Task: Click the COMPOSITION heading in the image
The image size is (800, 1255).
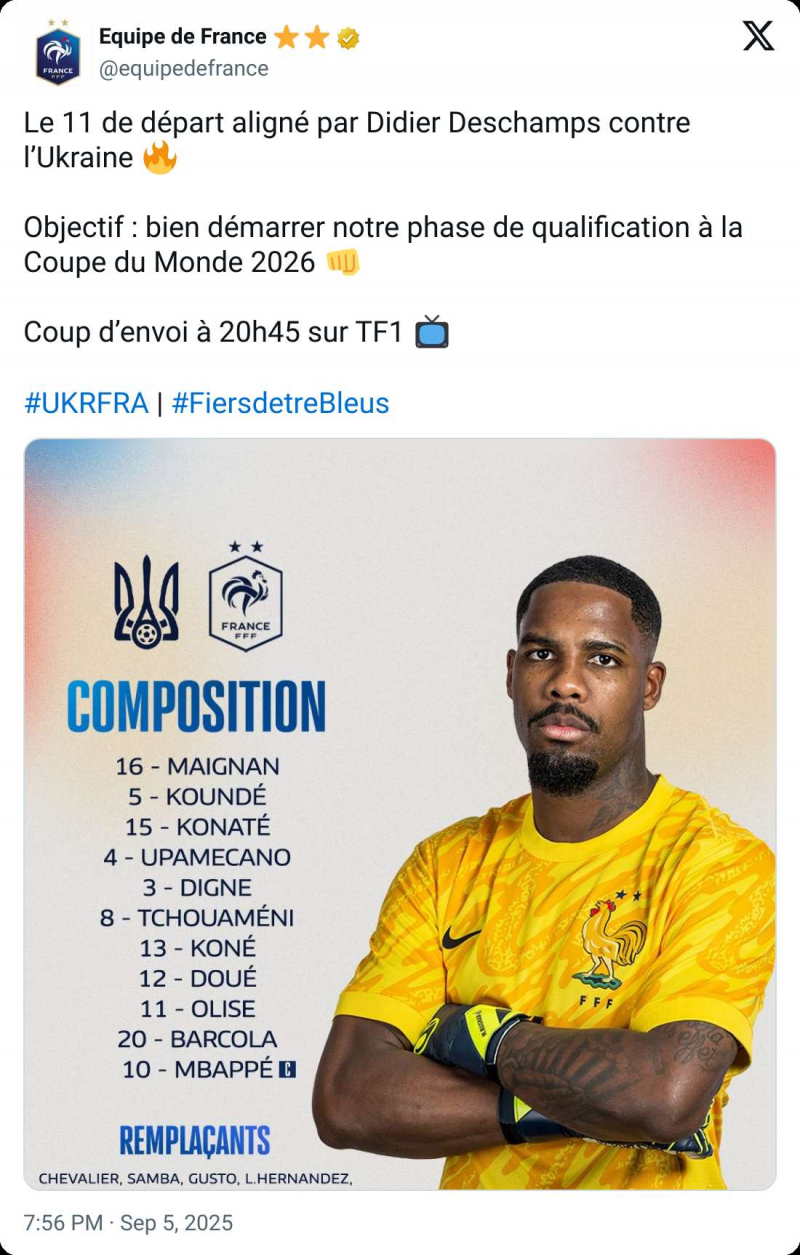Action: click(197, 707)
